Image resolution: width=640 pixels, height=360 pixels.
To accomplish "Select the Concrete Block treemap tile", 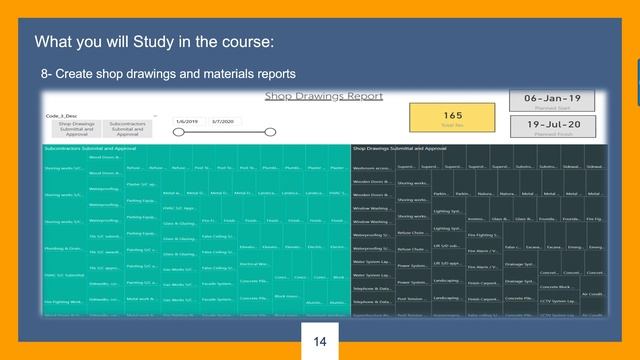I will click(558, 283).
